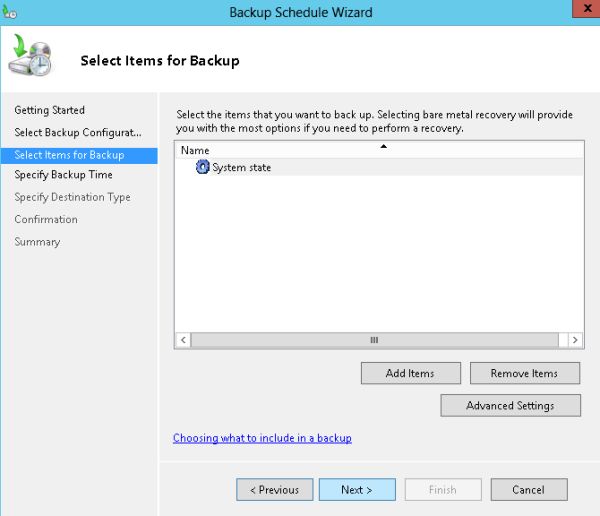
Task: Go to the Getting Started step
Action: point(49,110)
